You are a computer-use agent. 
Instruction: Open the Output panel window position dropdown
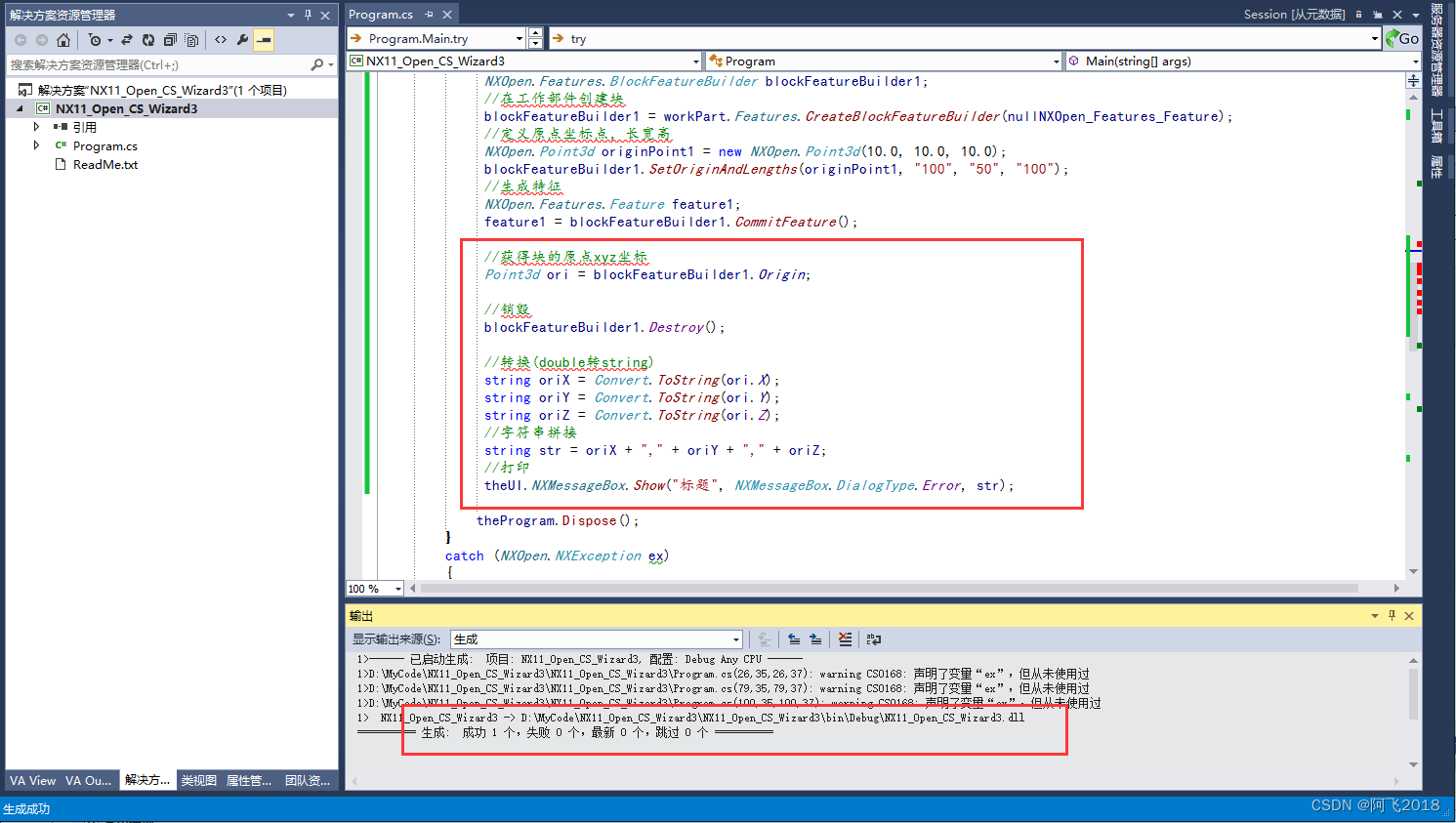point(1375,616)
